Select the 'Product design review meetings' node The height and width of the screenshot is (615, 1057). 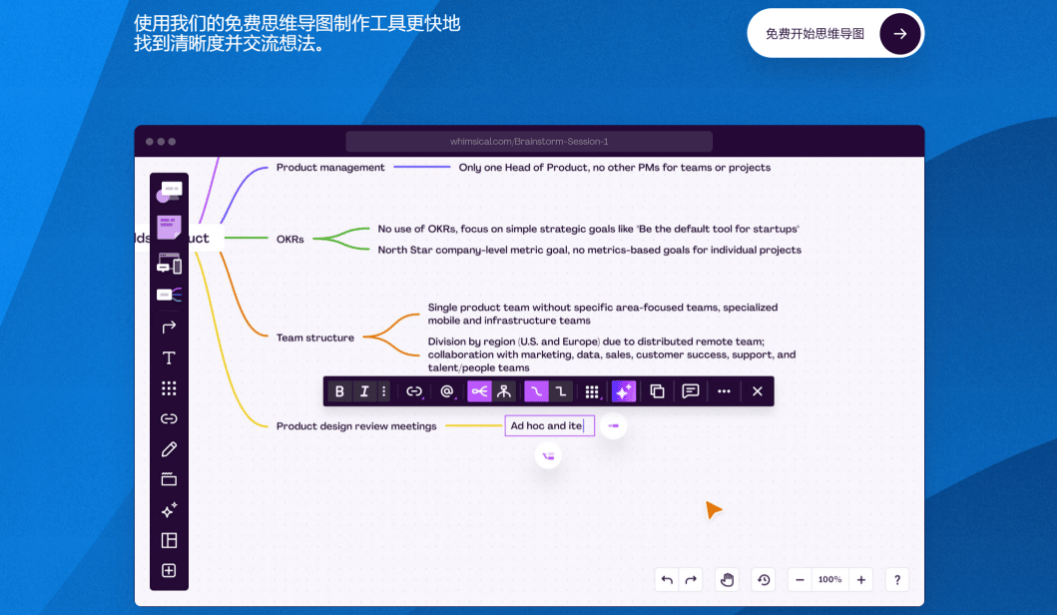[356, 426]
